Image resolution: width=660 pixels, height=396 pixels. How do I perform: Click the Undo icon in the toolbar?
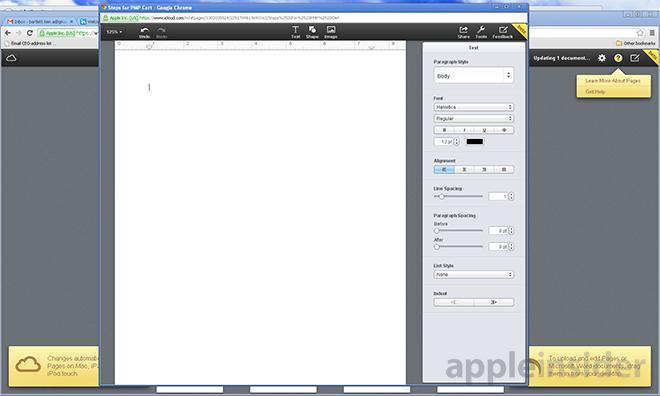click(x=144, y=32)
